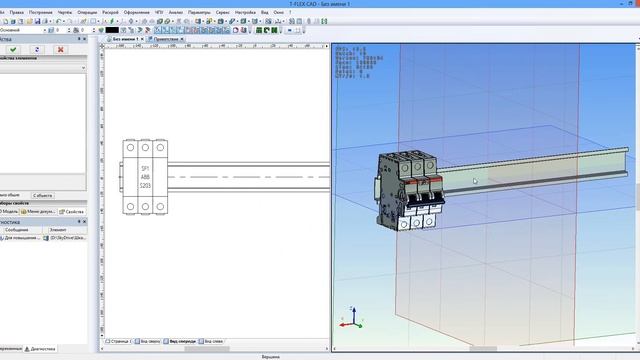640x360 pixels.
Task: Click the Open folder icon in toolbar
Action: point(29,21)
